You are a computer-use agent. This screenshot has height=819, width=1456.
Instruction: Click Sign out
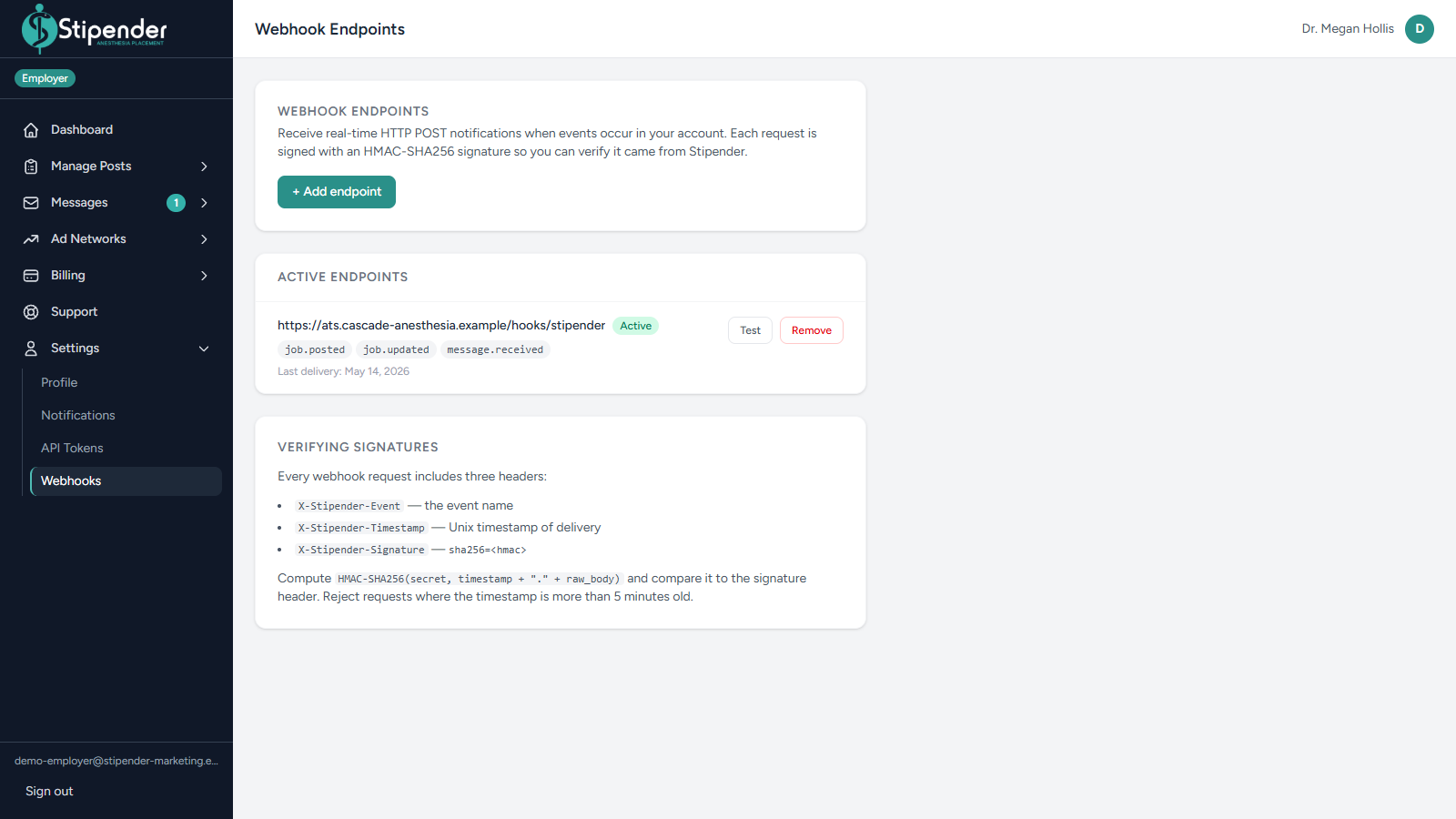click(49, 792)
